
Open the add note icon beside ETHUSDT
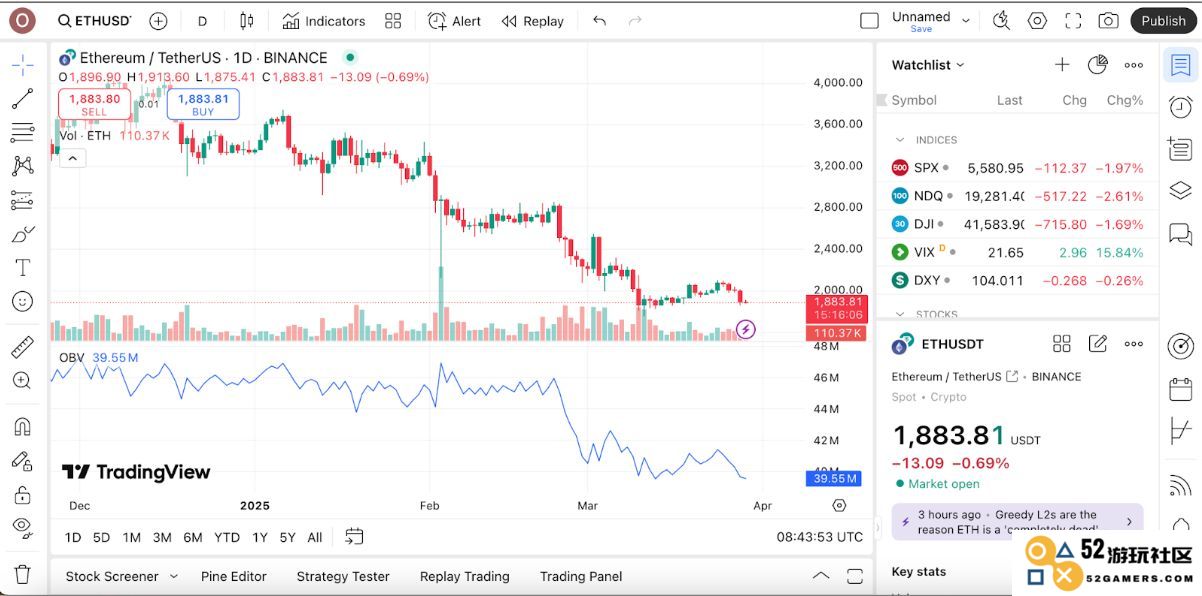1097,344
